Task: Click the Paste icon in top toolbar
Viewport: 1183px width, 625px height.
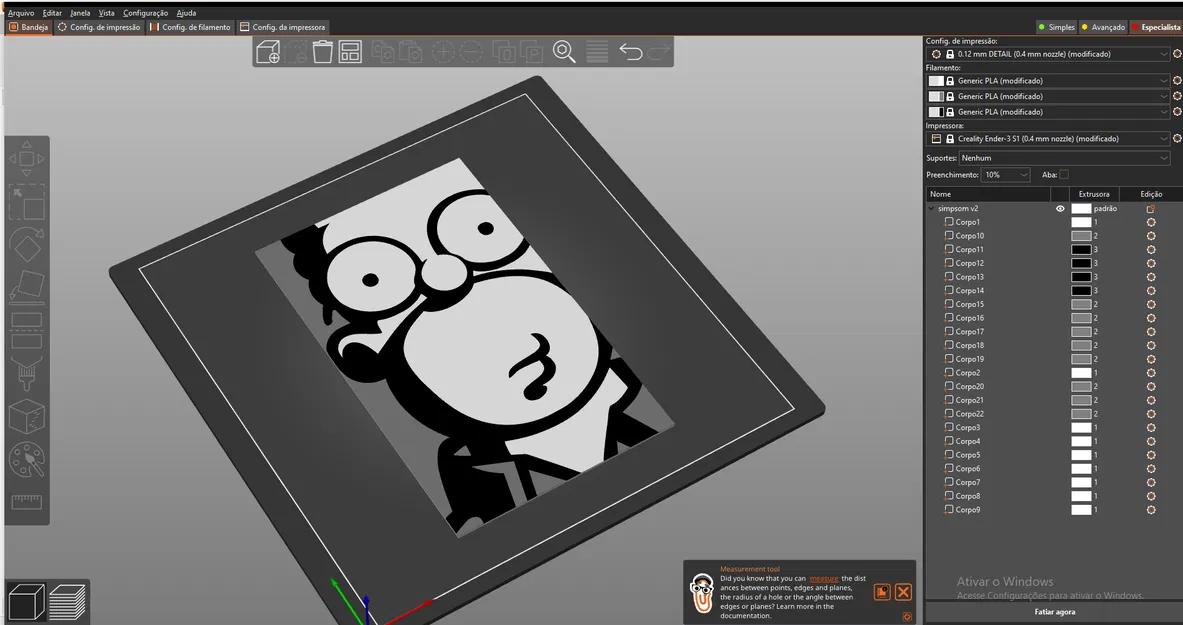Action: [410, 52]
